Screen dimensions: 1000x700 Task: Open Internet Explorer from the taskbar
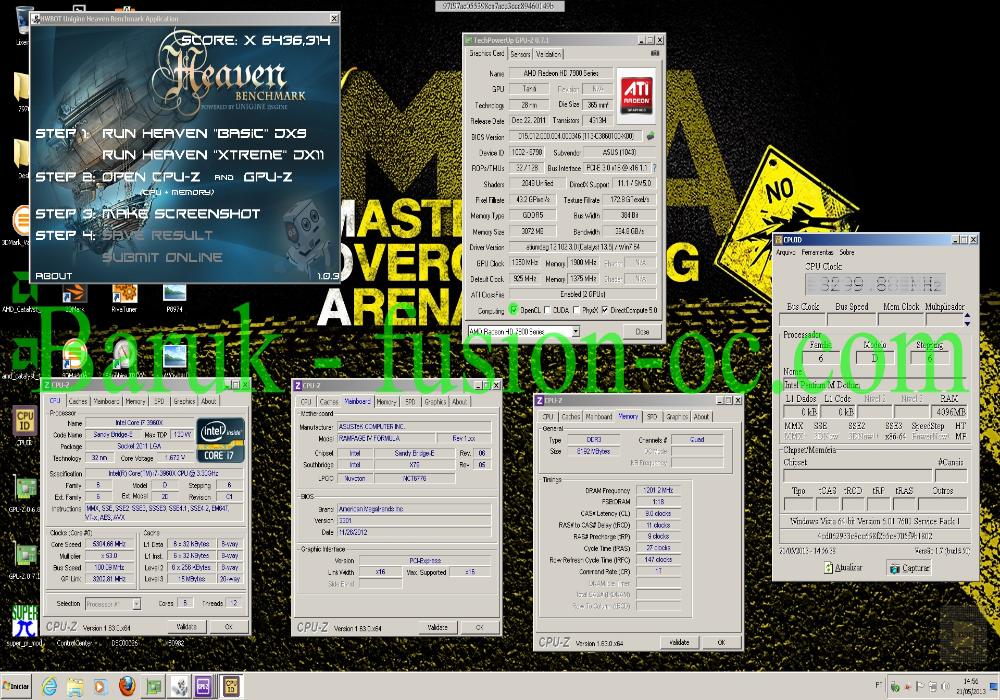pyautogui.click(x=49, y=687)
